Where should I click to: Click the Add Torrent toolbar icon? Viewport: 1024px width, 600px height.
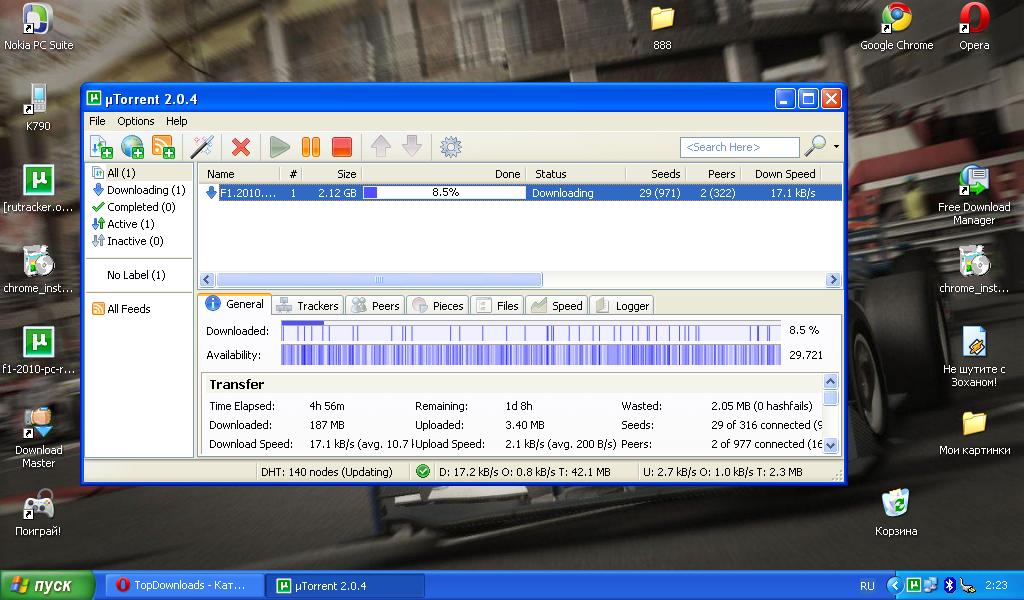[102, 147]
